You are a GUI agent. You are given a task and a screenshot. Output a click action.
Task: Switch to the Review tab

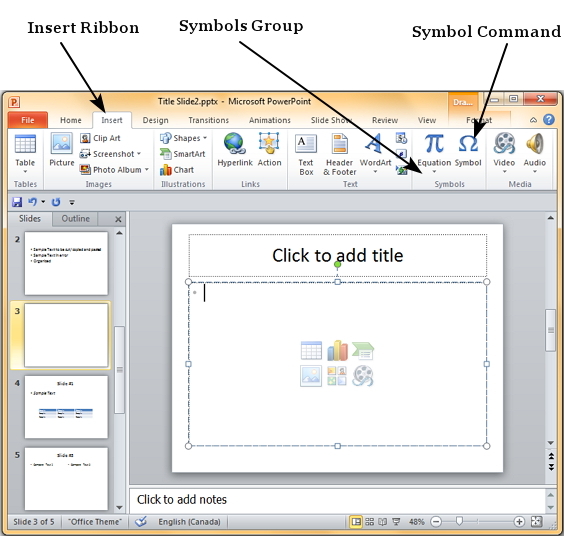pos(385,120)
